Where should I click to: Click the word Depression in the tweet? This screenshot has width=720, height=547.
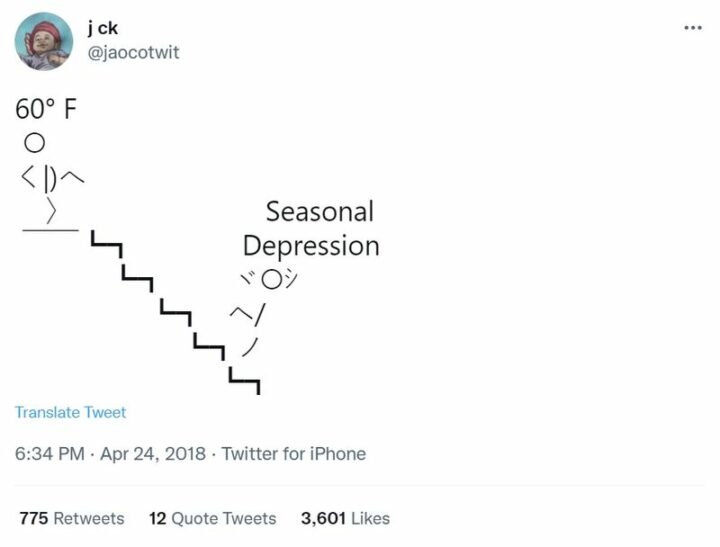pyautogui.click(x=311, y=246)
